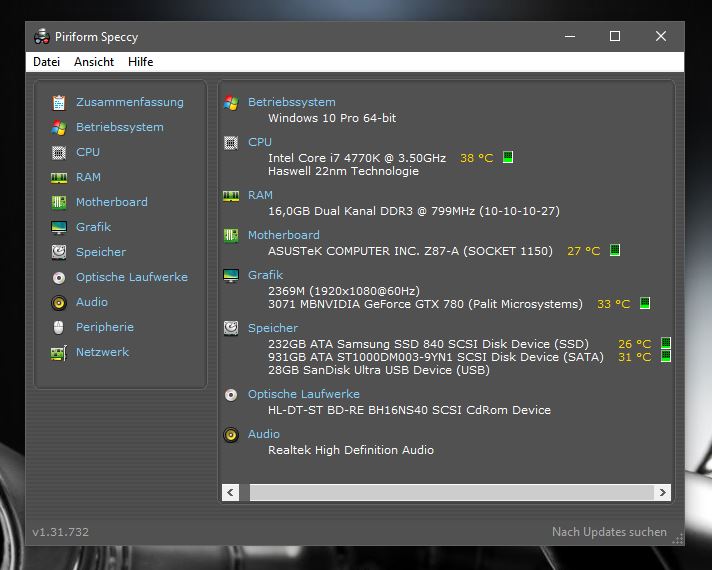Click the Betriebssystem Windows flag icon in sidebar
Screen dimensions: 712x570
pyautogui.click(x=59, y=128)
